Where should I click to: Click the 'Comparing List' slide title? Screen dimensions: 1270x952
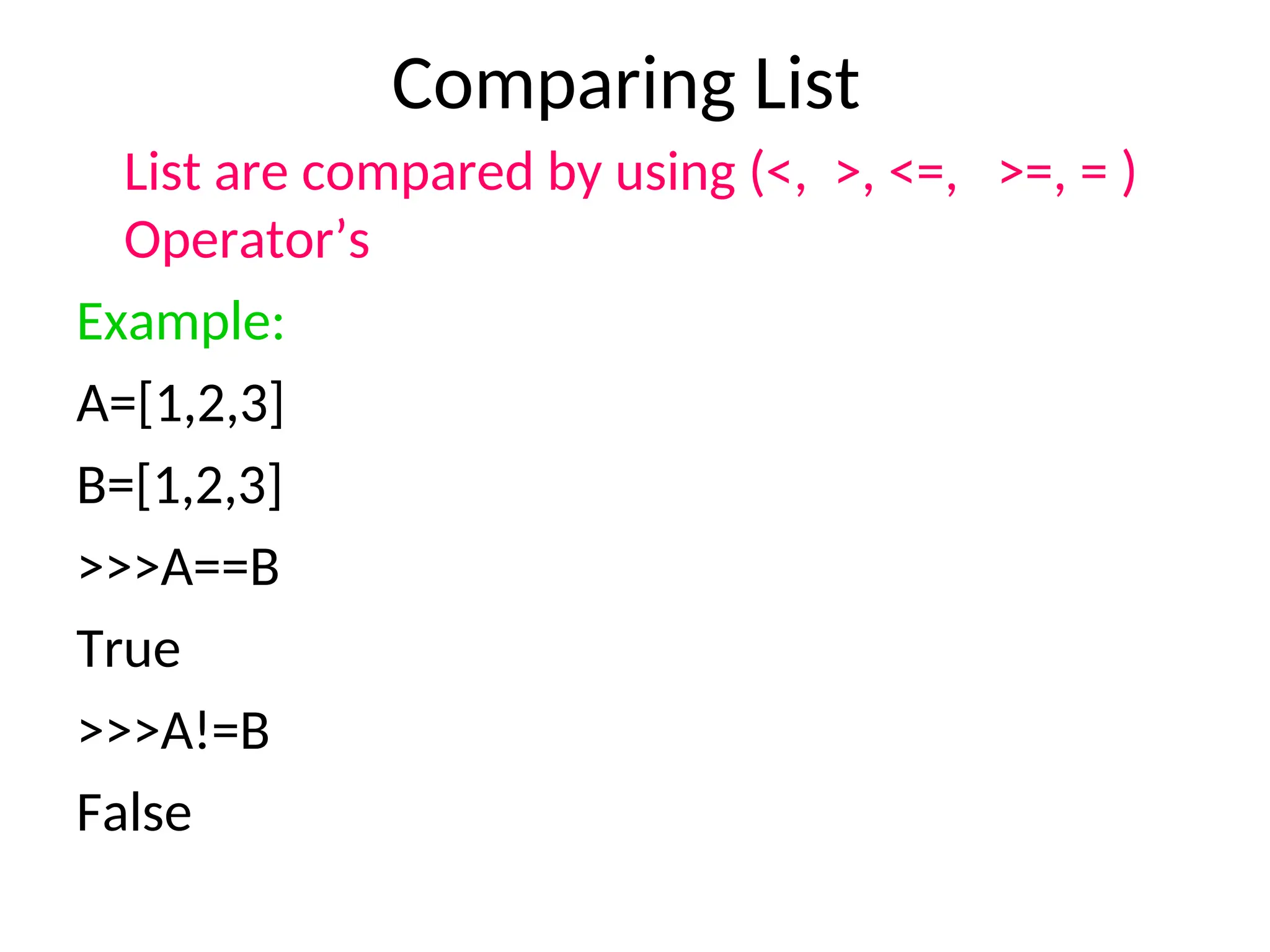click(625, 85)
